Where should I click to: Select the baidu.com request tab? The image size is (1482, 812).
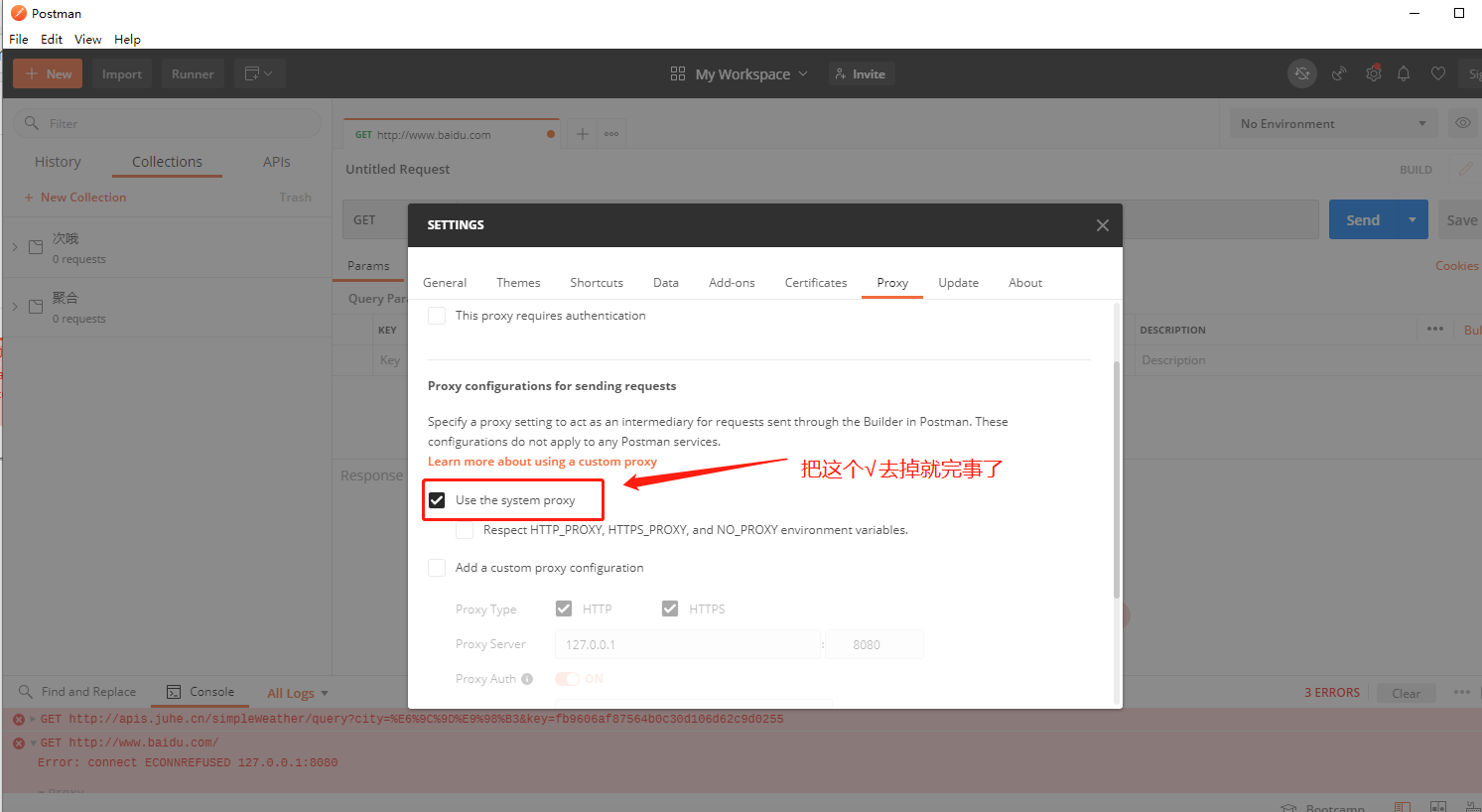452,134
